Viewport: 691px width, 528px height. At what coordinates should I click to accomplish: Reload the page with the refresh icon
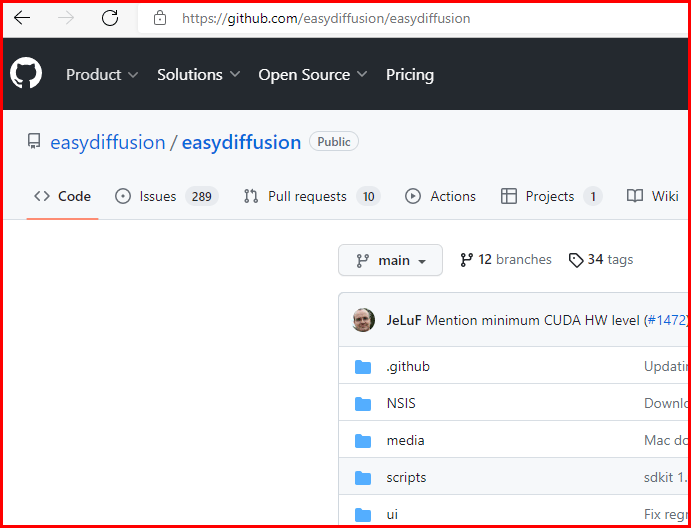click(x=110, y=18)
